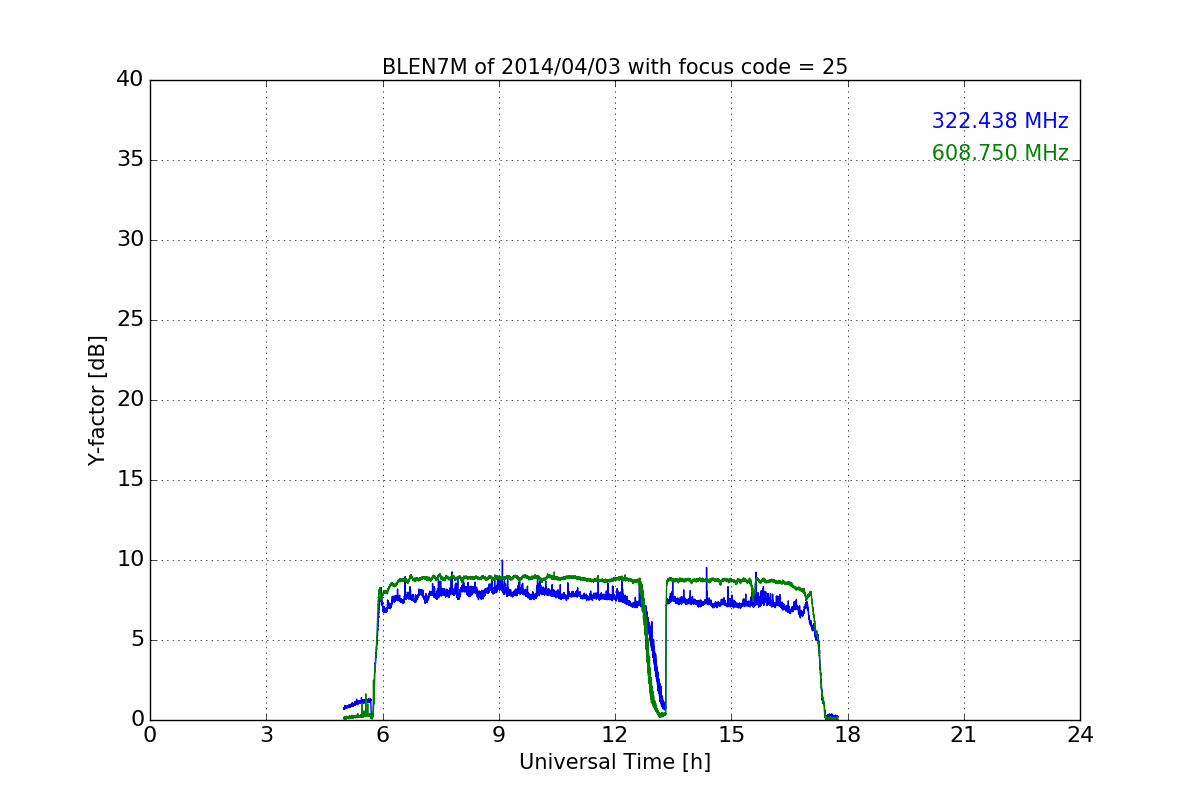Screen dimensions: 1200x800
Task: Click the y-axis tick label '25'
Action: point(130,320)
